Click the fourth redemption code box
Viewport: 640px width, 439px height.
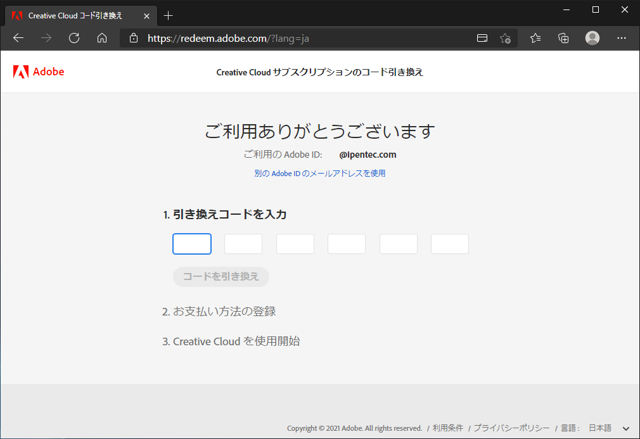(347, 244)
